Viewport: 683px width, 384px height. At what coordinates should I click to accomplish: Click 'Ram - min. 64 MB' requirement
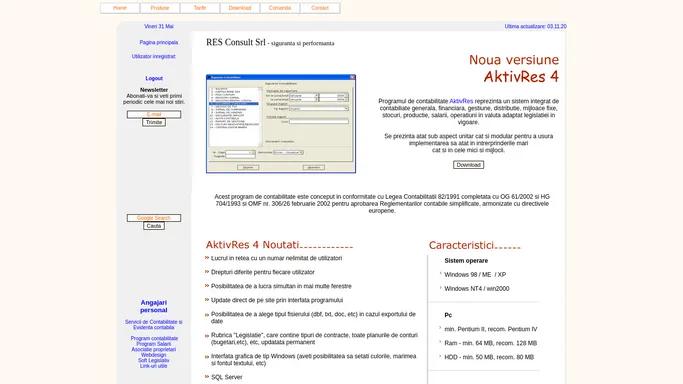[490, 343]
